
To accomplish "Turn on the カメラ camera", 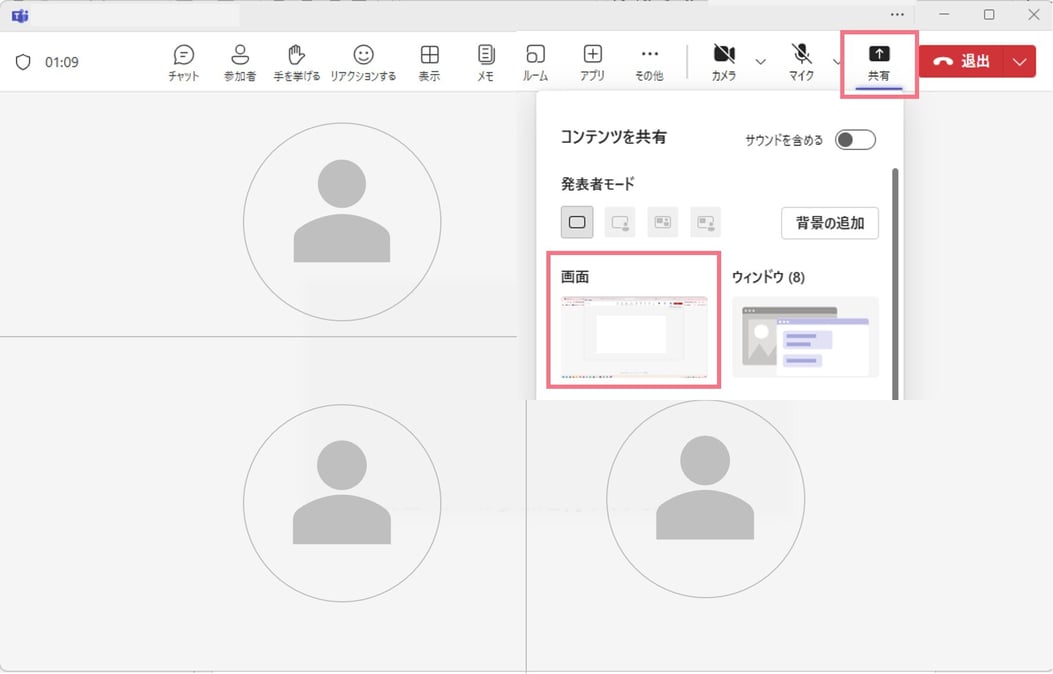I will pyautogui.click(x=724, y=63).
